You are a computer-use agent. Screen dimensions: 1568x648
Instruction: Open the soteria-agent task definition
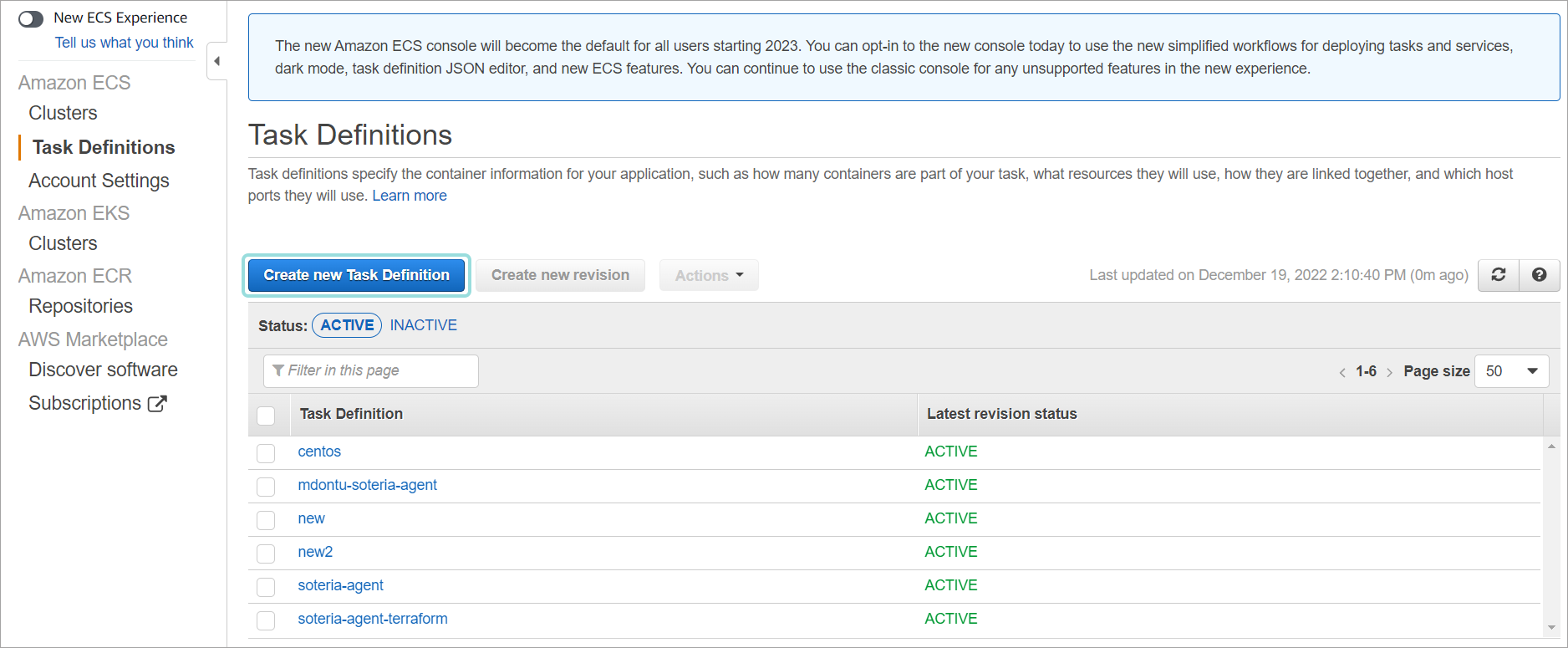(341, 585)
